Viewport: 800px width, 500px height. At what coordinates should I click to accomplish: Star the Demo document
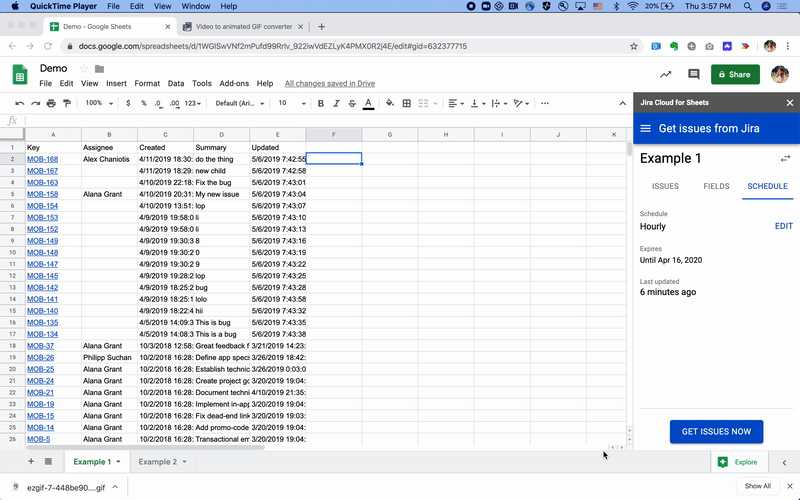pyautogui.click(x=84, y=69)
